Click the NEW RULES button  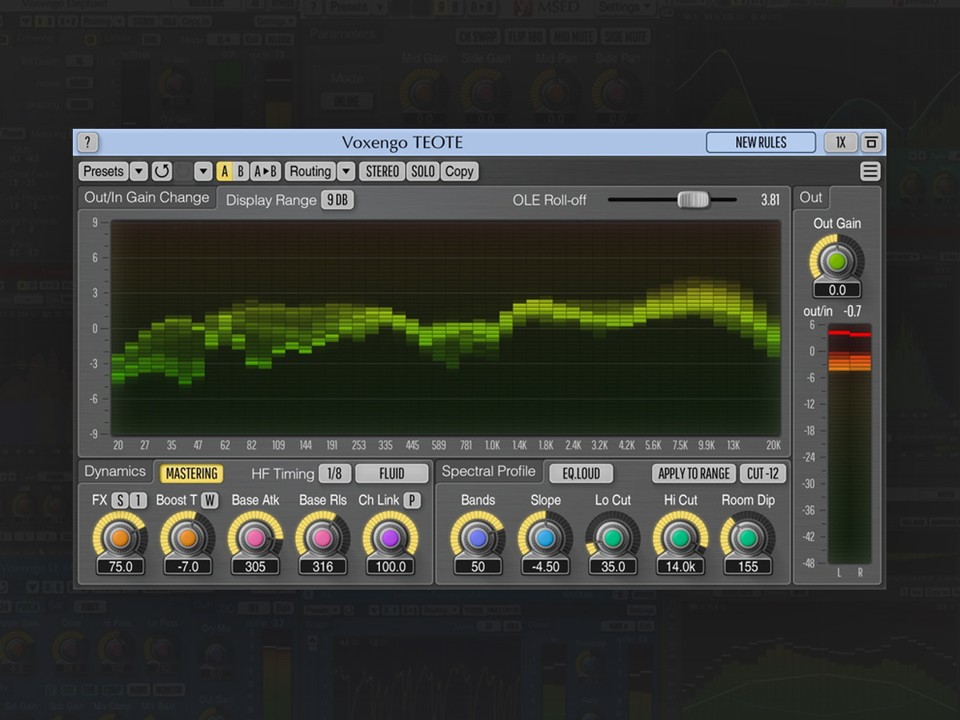pyautogui.click(x=761, y=143)
